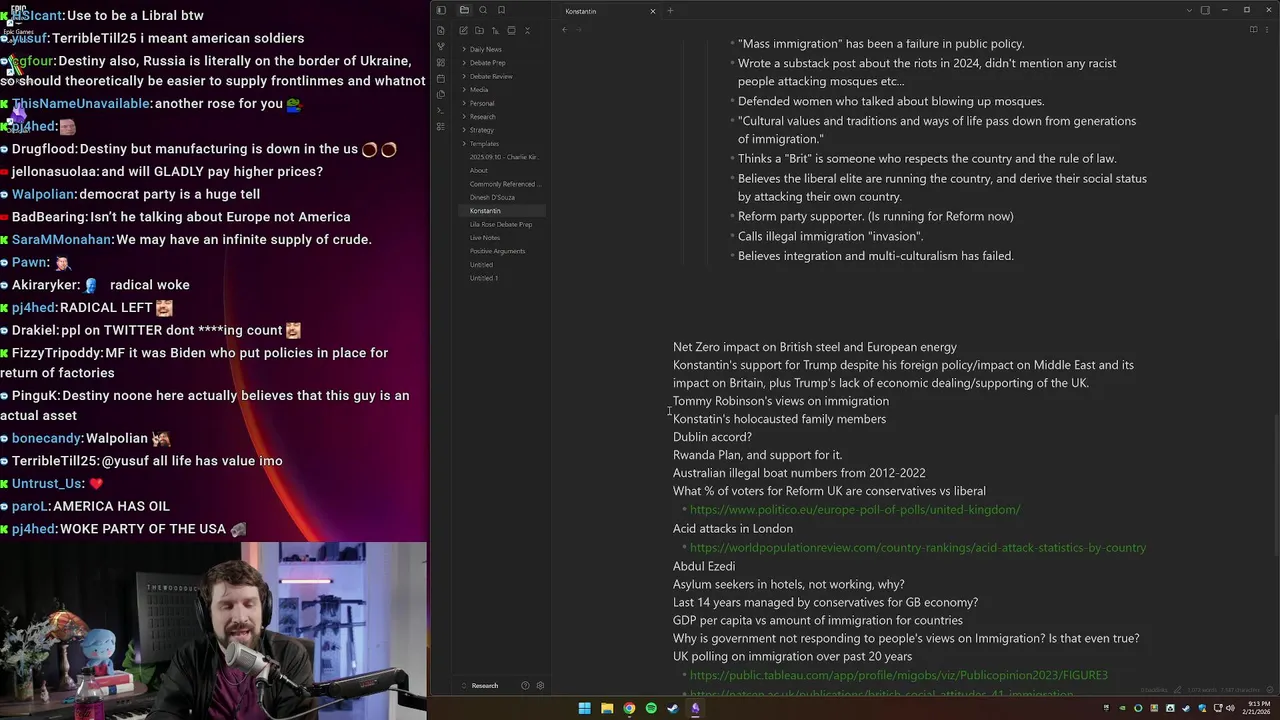This screenshot has height=720, width=1280.
Task: Click the 'Dublin accord?' line
Action: point(712,437)
